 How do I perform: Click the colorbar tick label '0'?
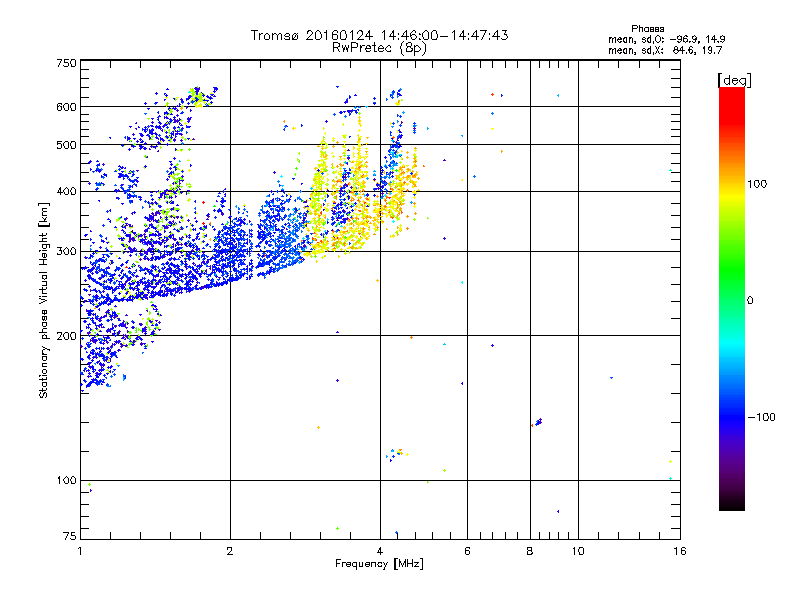[x=750, y=301]
